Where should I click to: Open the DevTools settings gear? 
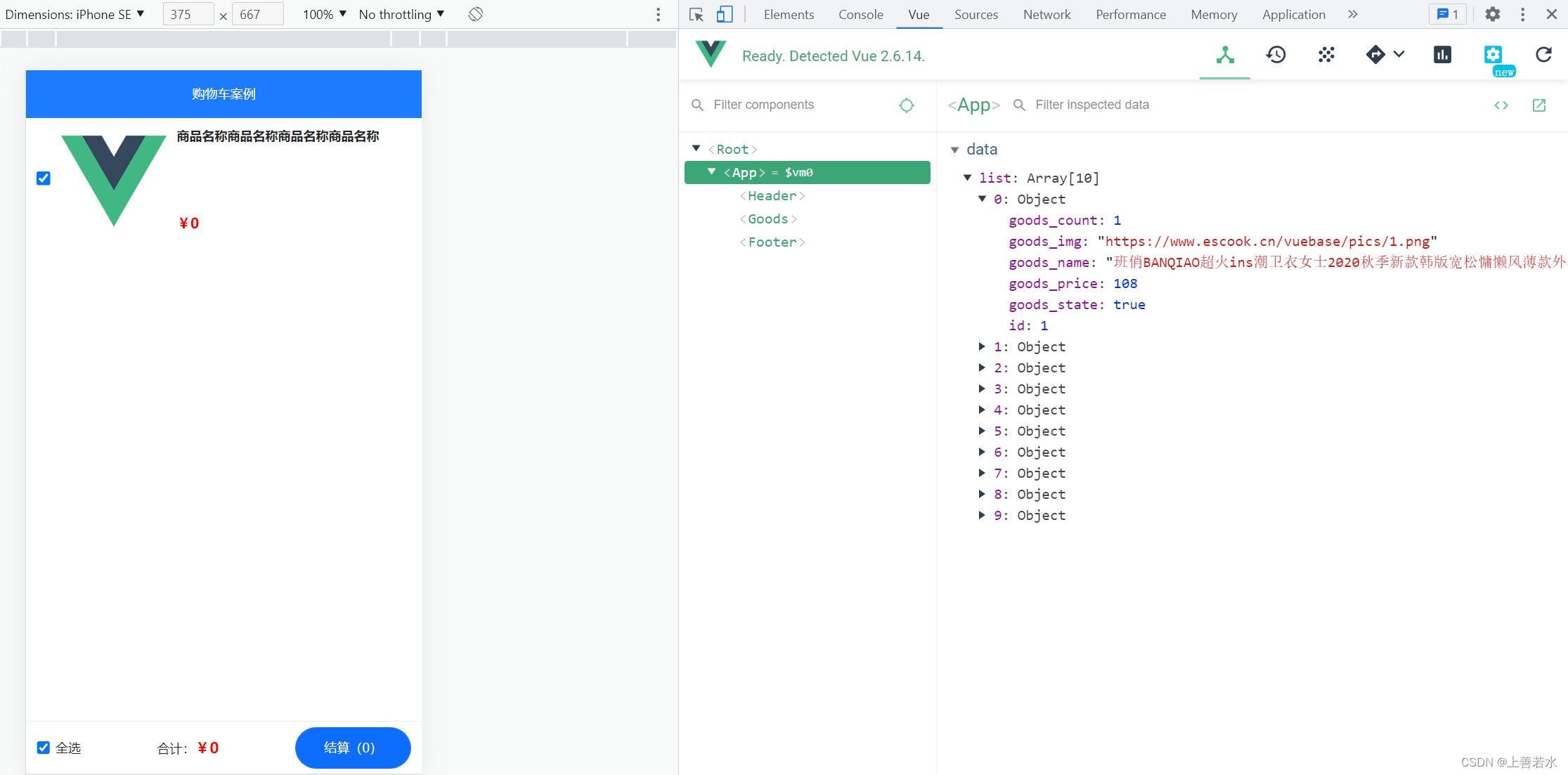tap(1493, 14)
